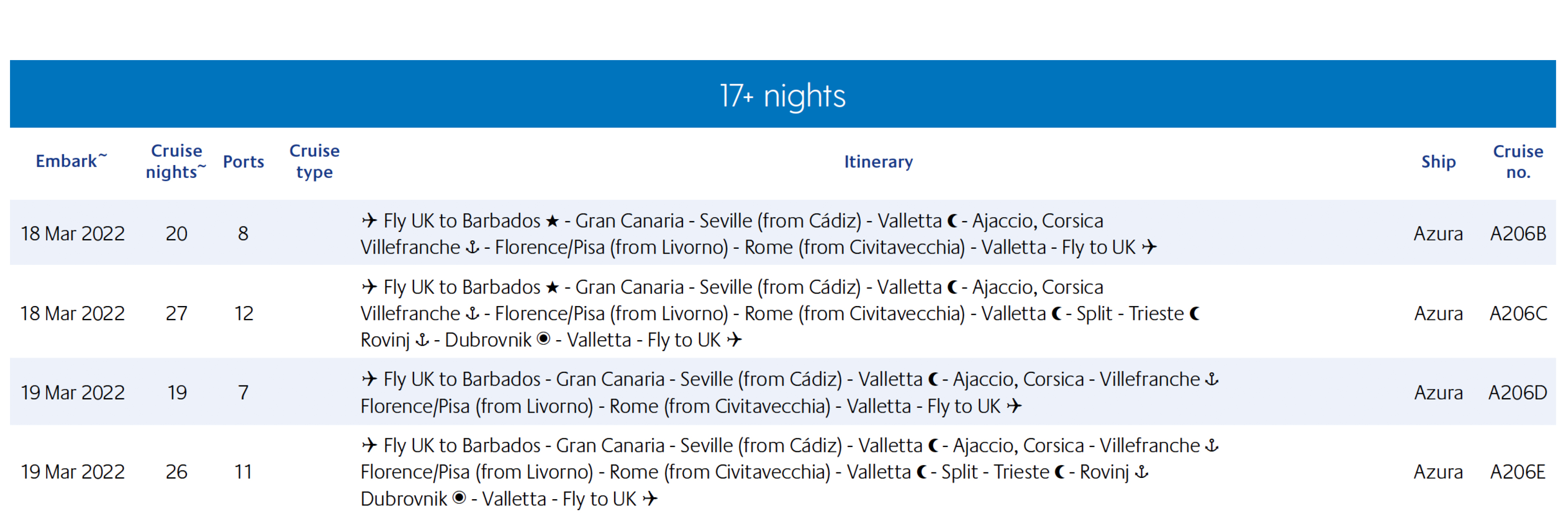Click the airplane icon before first Fly UK to Barbados
The image size is (1568, 514).
tap(369, 220)
